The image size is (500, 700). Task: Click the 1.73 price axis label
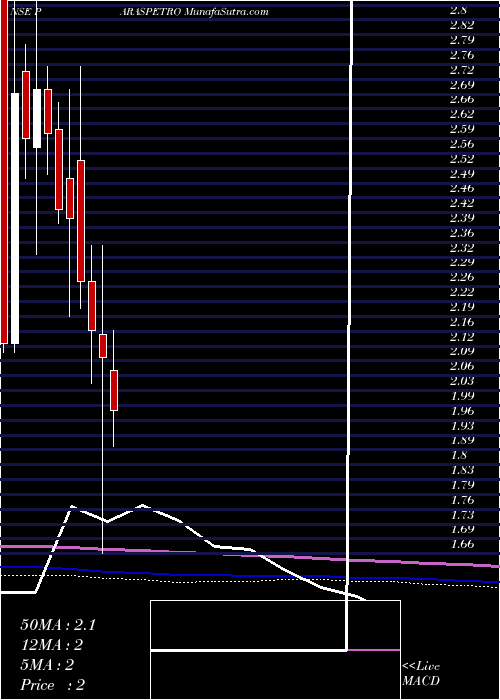click(462, 514)
